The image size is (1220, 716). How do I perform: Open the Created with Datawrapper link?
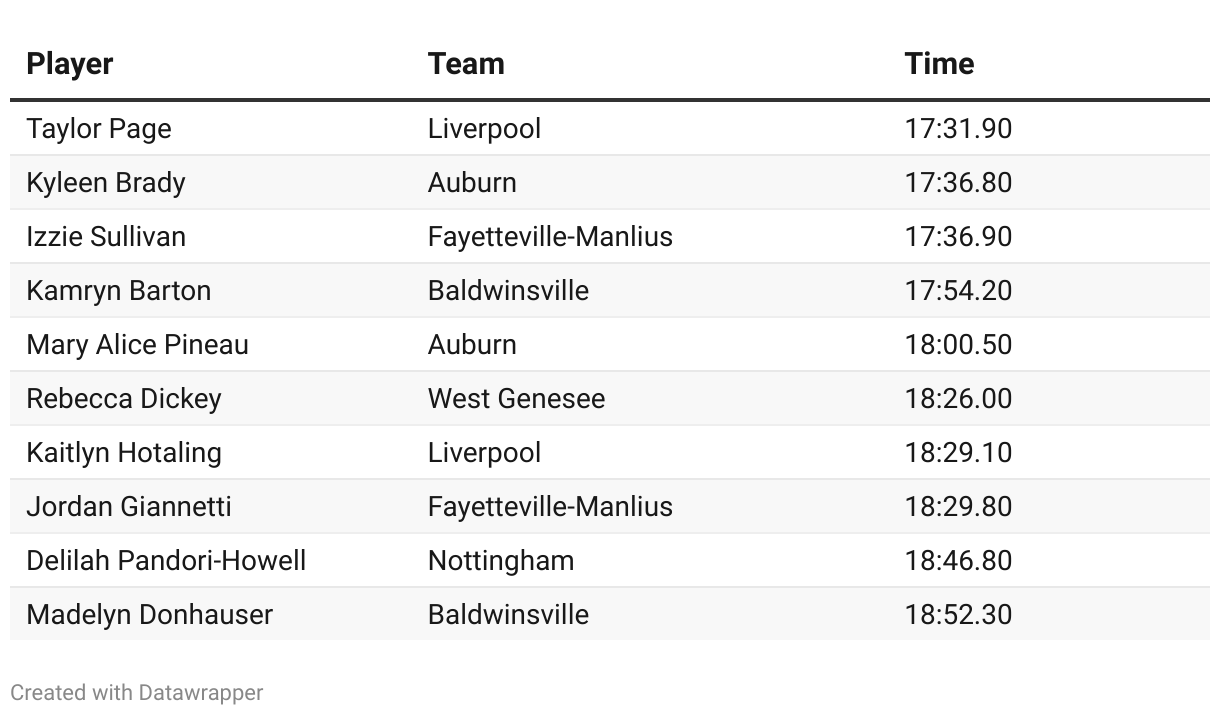(137, 692)
